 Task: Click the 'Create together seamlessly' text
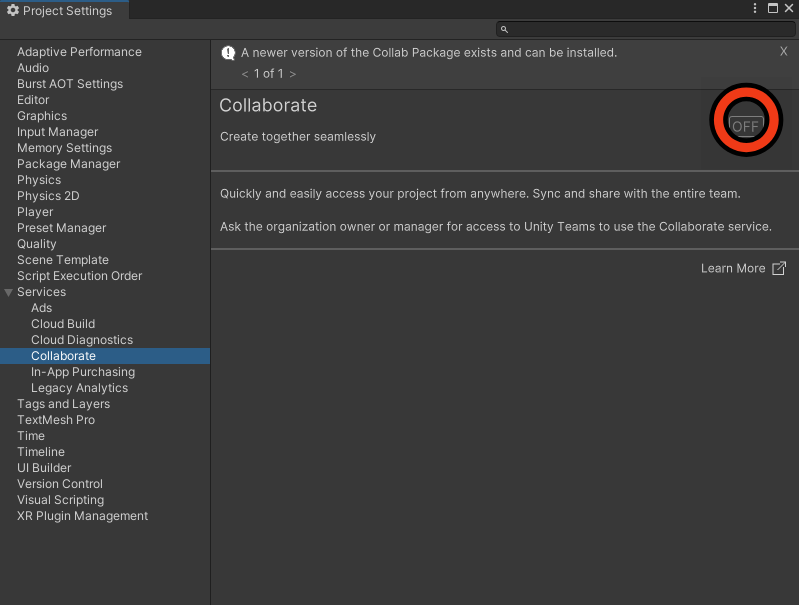tap(298, 137)
